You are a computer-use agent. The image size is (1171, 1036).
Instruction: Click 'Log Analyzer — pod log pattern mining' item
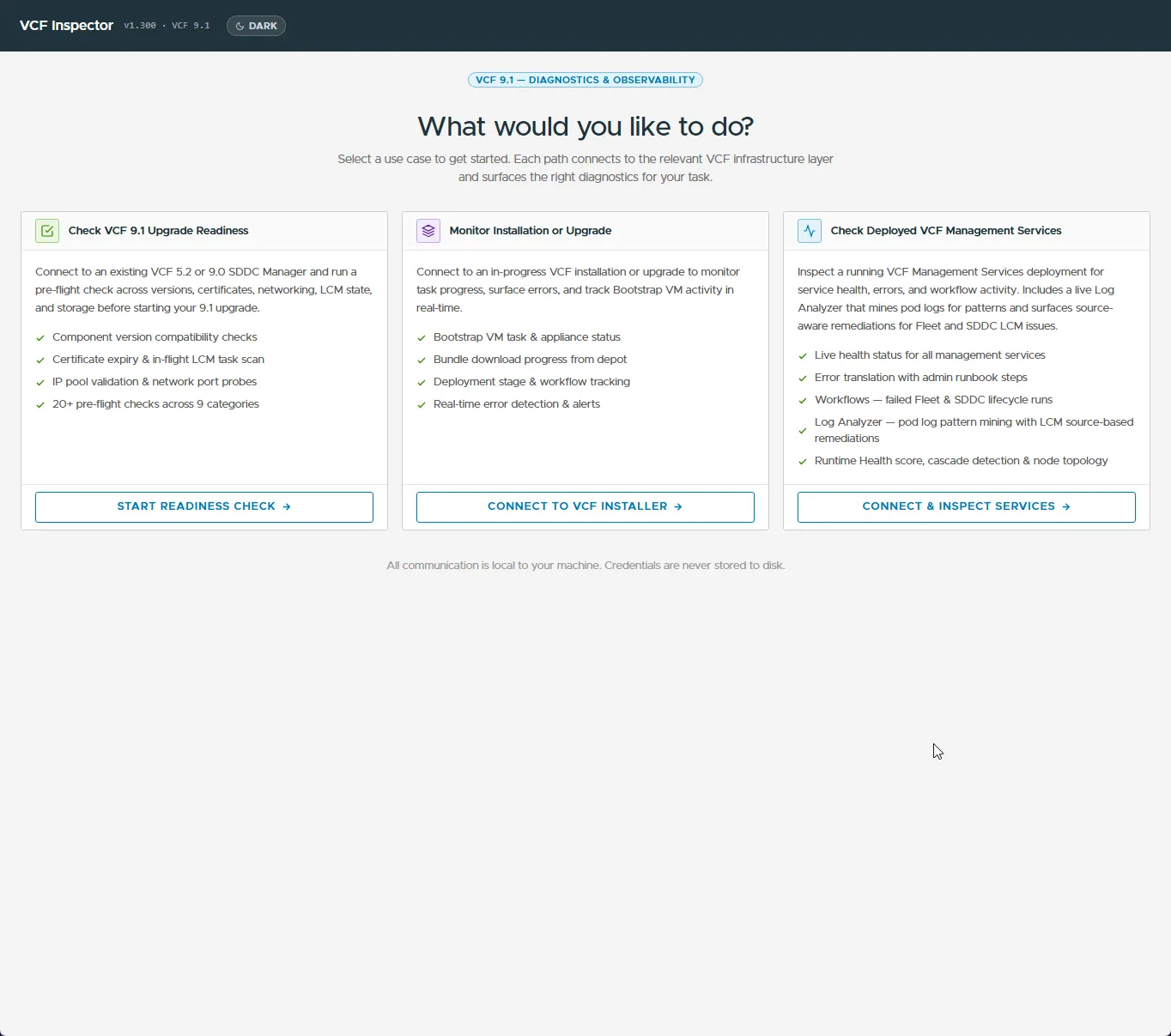coord(974,430)
